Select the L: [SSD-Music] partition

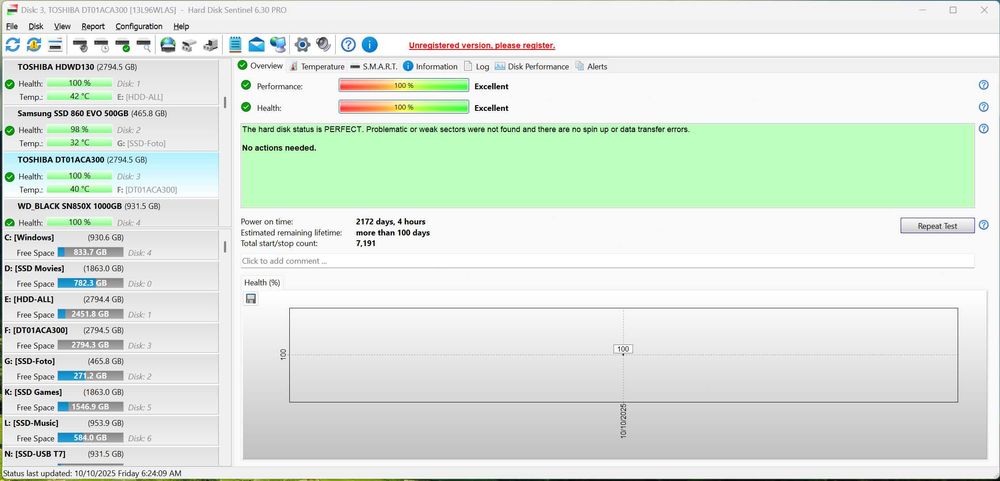pos(111,430)
